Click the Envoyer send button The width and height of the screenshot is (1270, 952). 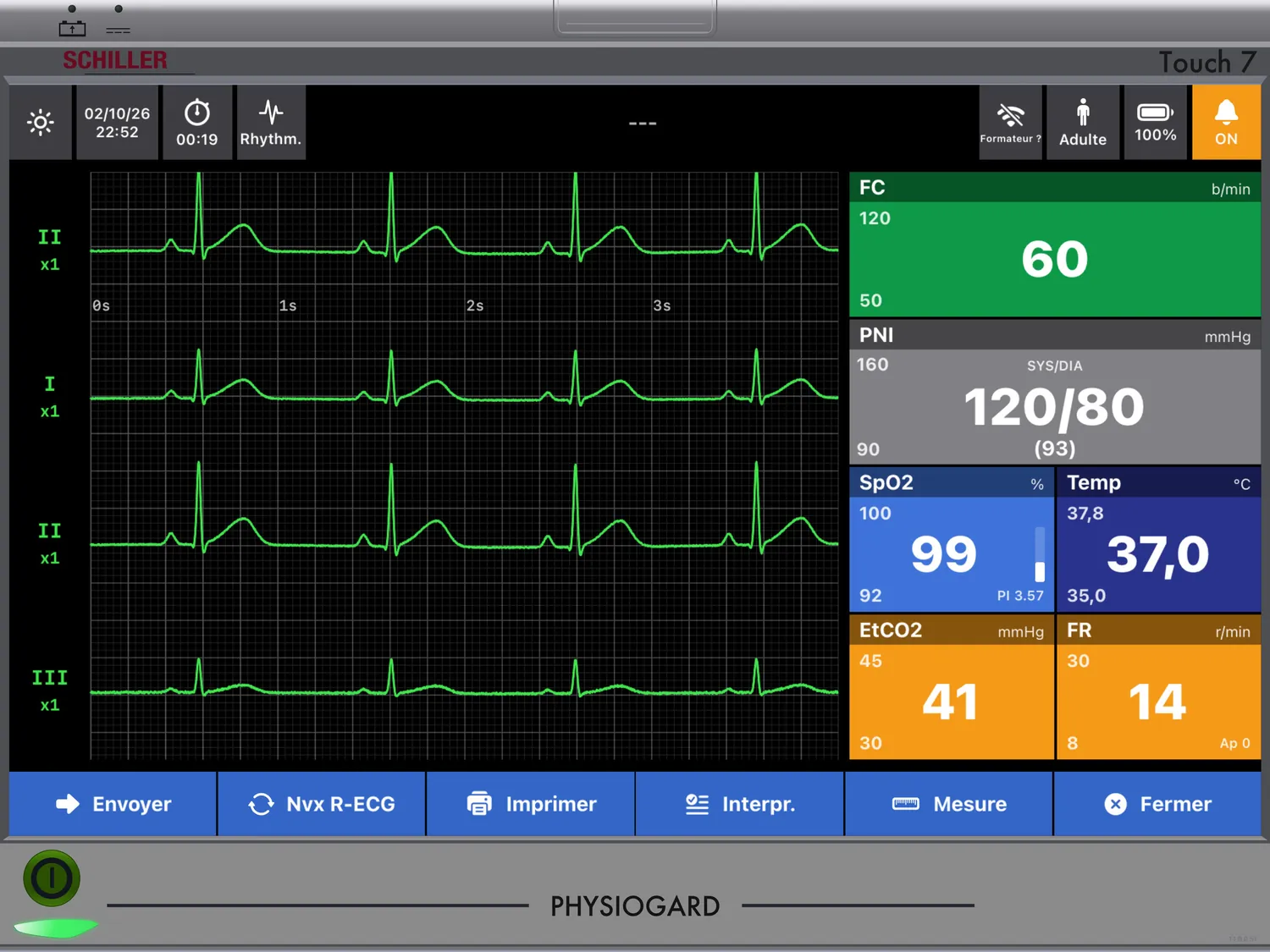pos(113,804)
